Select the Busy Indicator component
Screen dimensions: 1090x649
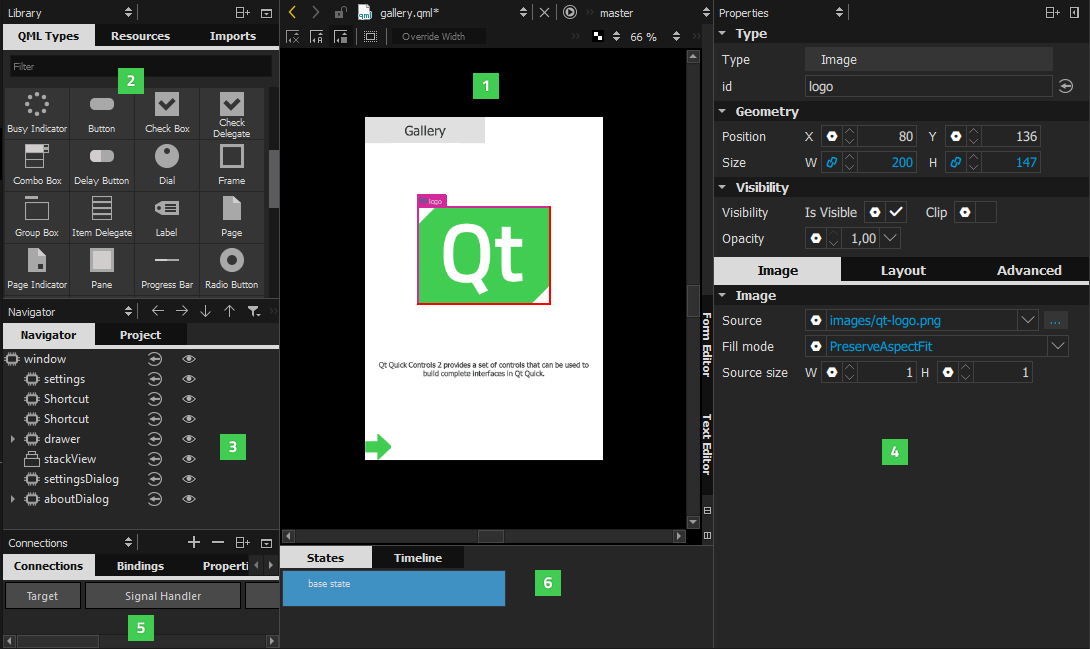[x=37, y=108]
